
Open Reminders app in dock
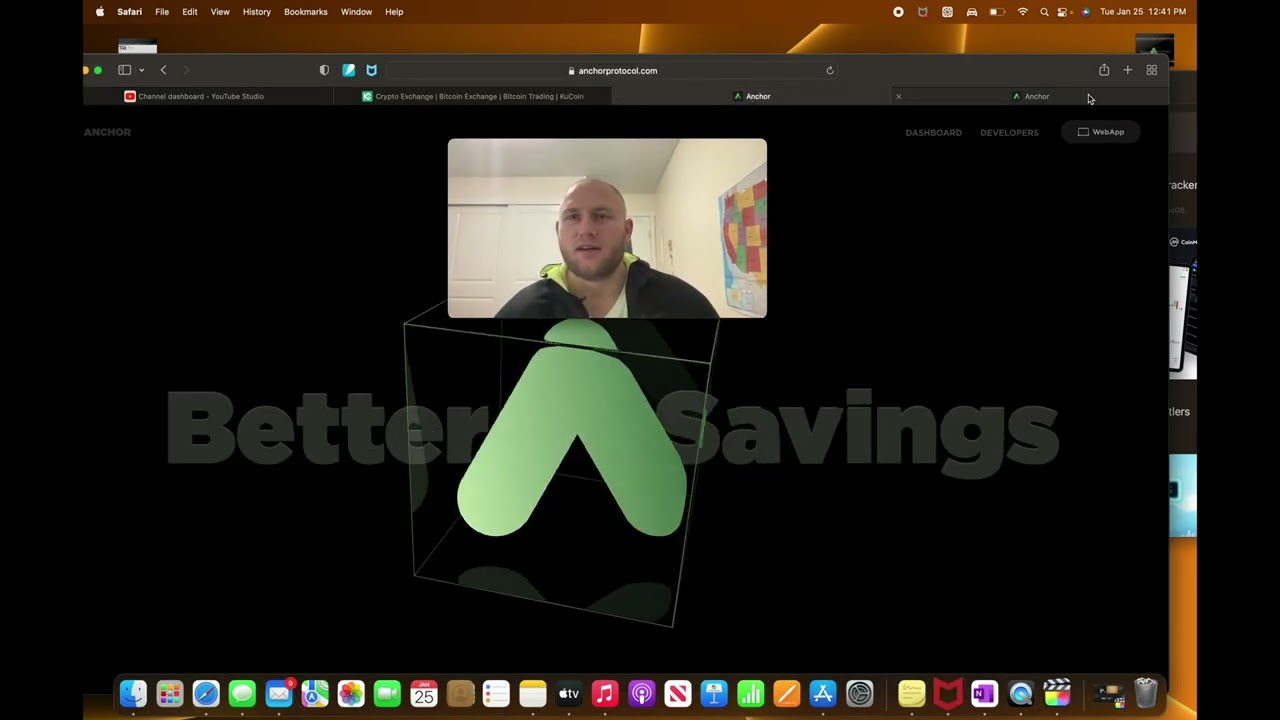[x=496, y=694]
